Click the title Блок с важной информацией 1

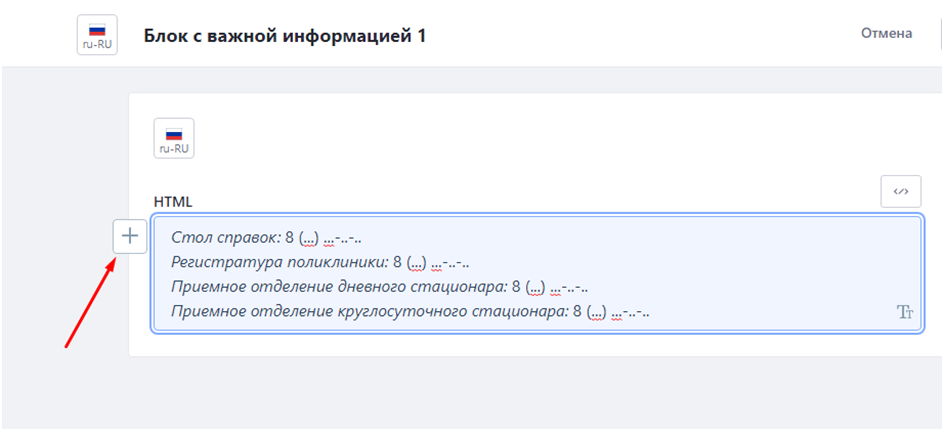[285, 35]
